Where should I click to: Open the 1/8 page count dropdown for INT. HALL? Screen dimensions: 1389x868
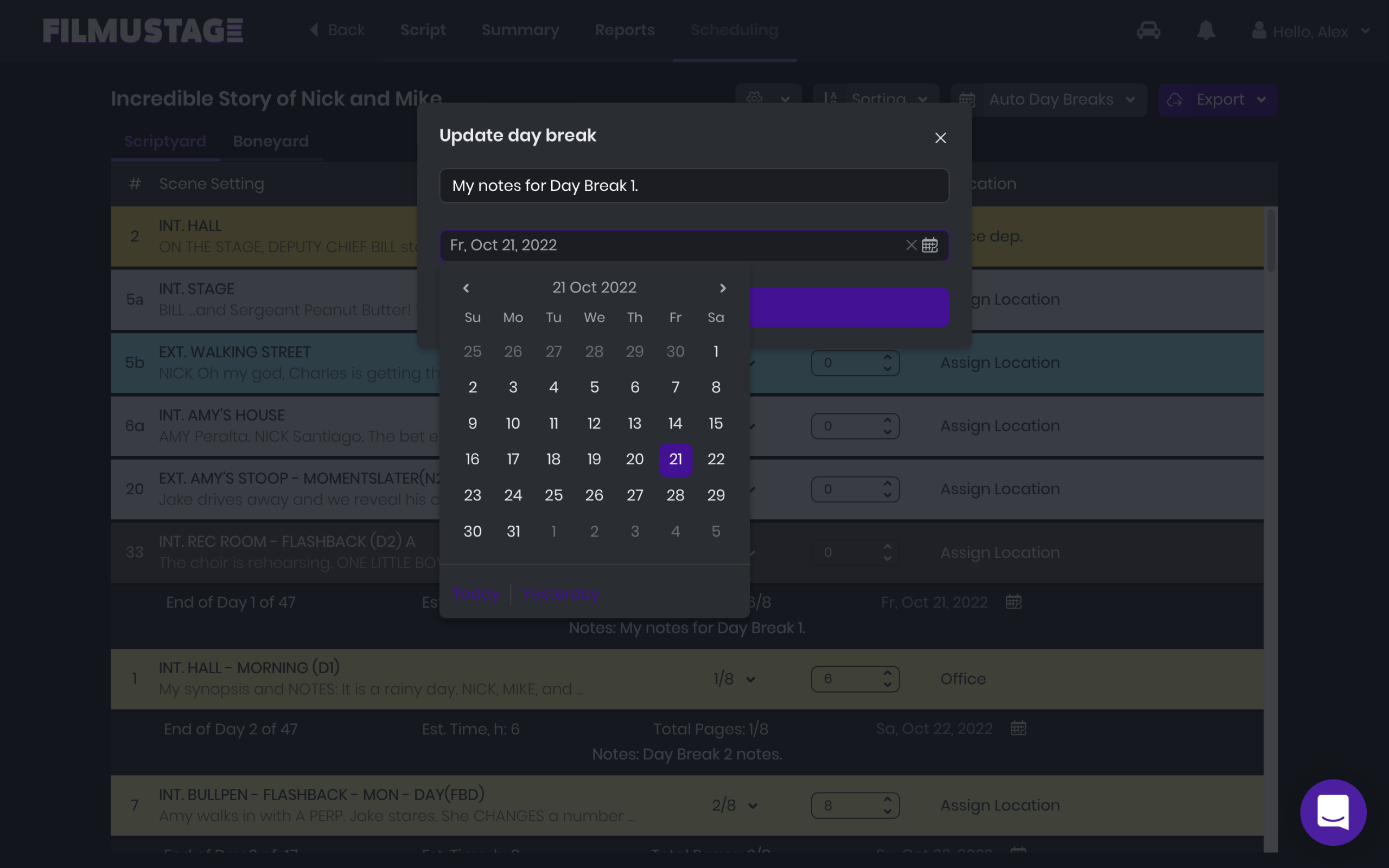click(x=734, y=679)
